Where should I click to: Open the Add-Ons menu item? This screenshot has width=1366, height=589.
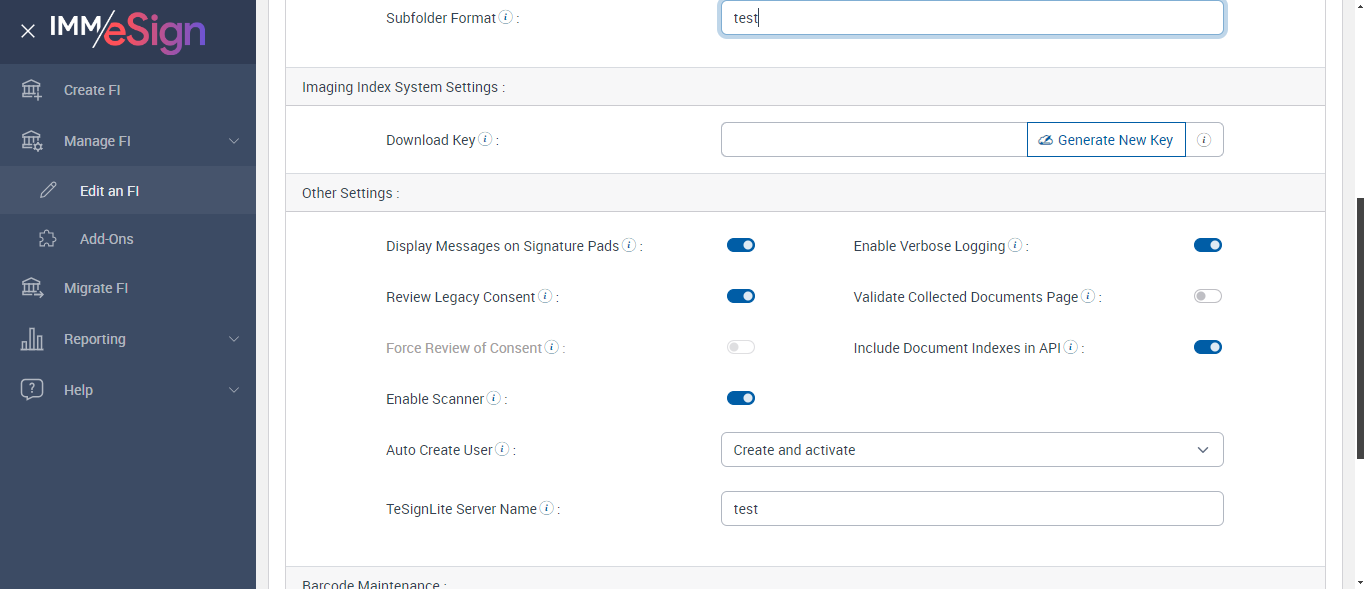click(106, 239)
